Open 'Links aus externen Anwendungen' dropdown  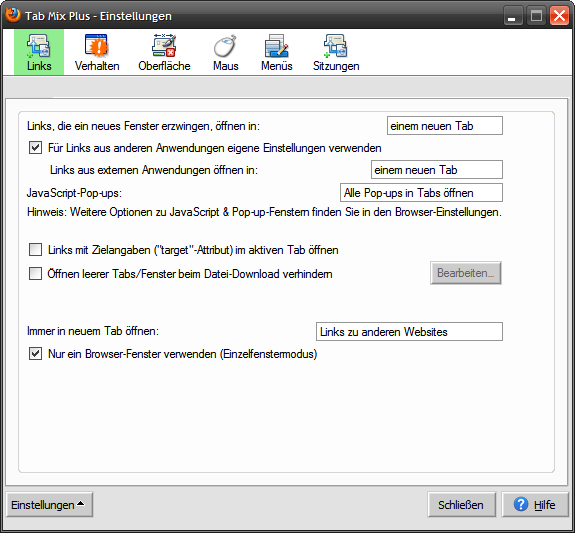[437, 169]
